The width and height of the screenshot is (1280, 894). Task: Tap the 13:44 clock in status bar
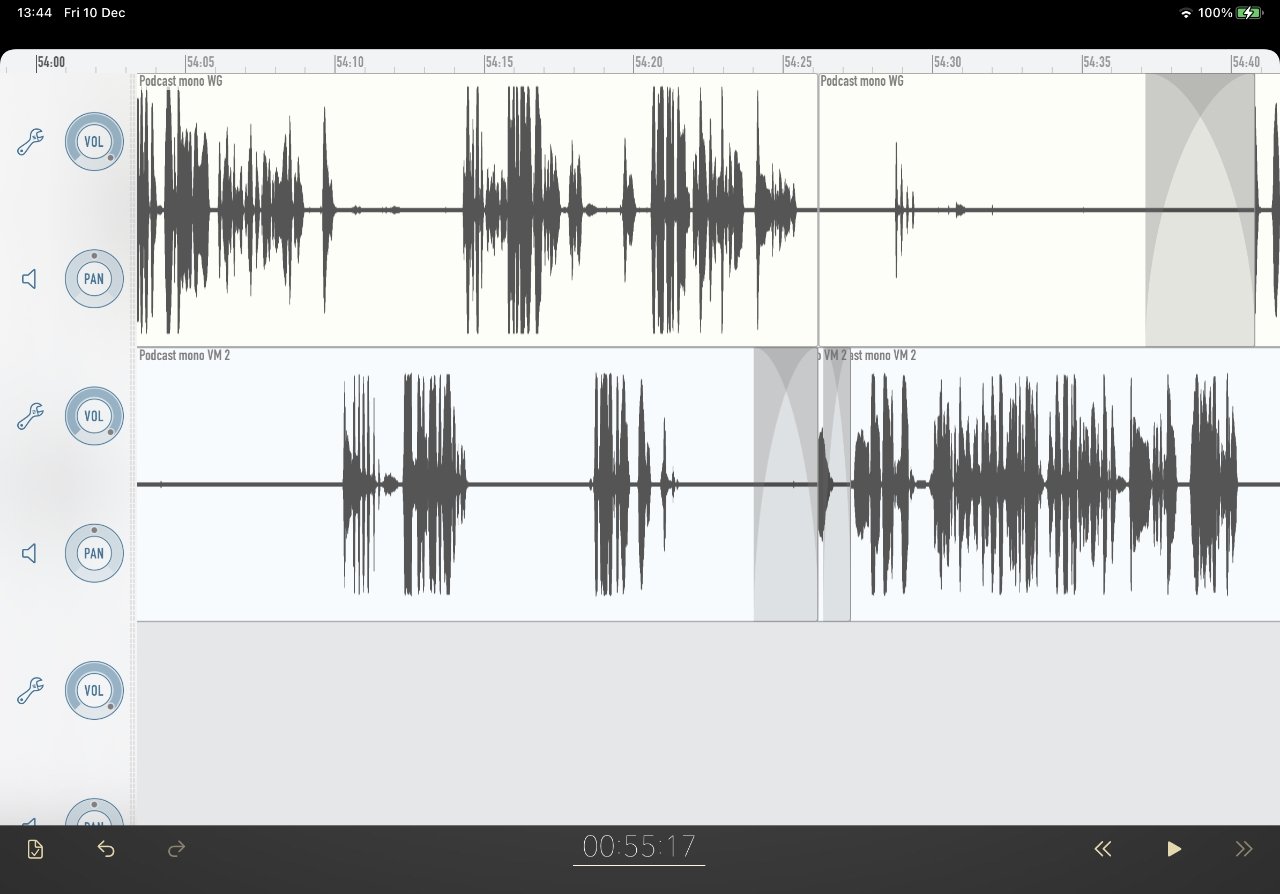pyautogui.click(x=34, y=13)
